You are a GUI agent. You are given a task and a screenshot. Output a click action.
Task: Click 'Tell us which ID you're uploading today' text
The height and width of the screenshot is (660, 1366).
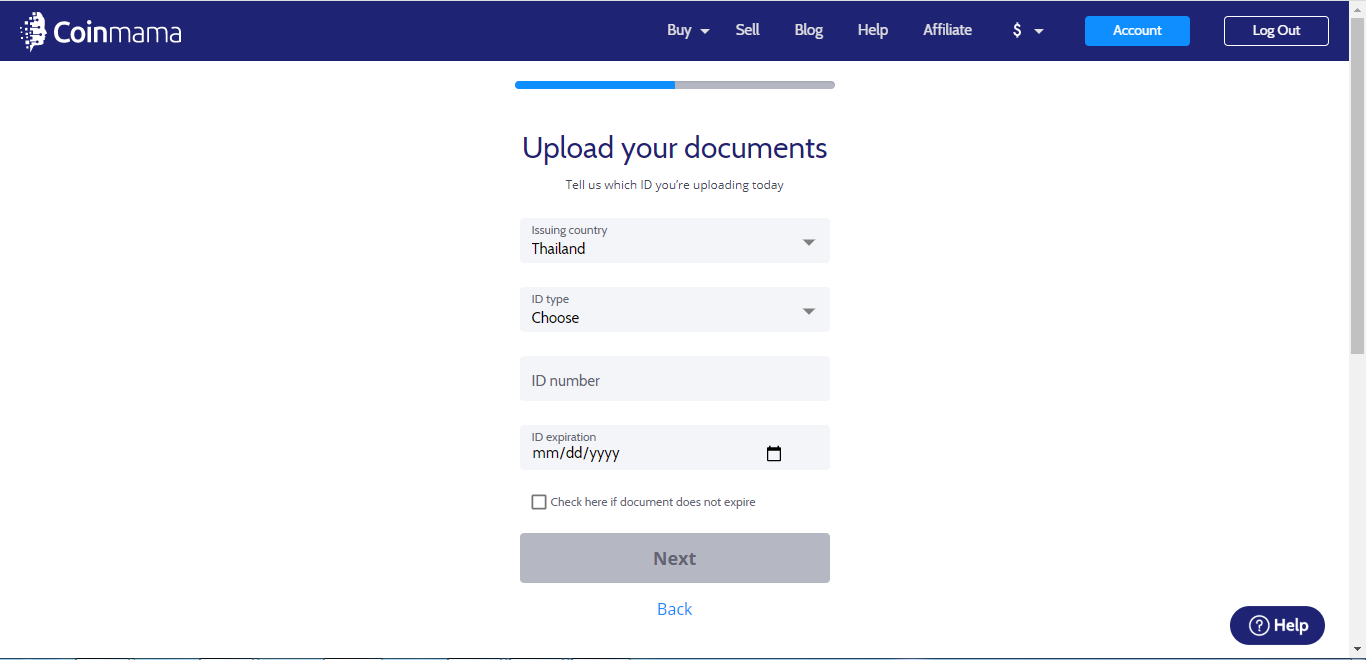[675, 185]
